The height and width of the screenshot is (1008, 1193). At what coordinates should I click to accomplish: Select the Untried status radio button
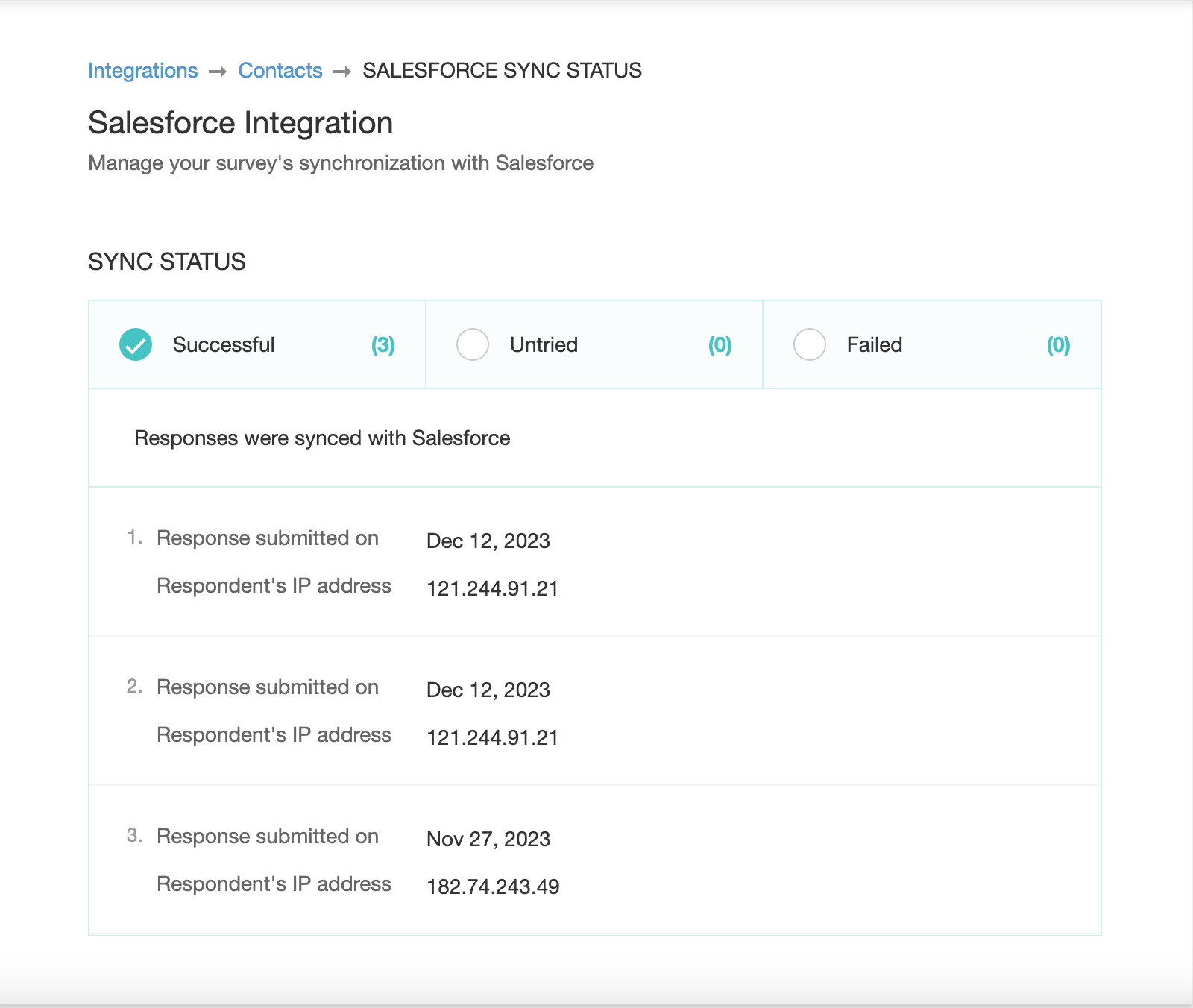(x=473, y=344)
